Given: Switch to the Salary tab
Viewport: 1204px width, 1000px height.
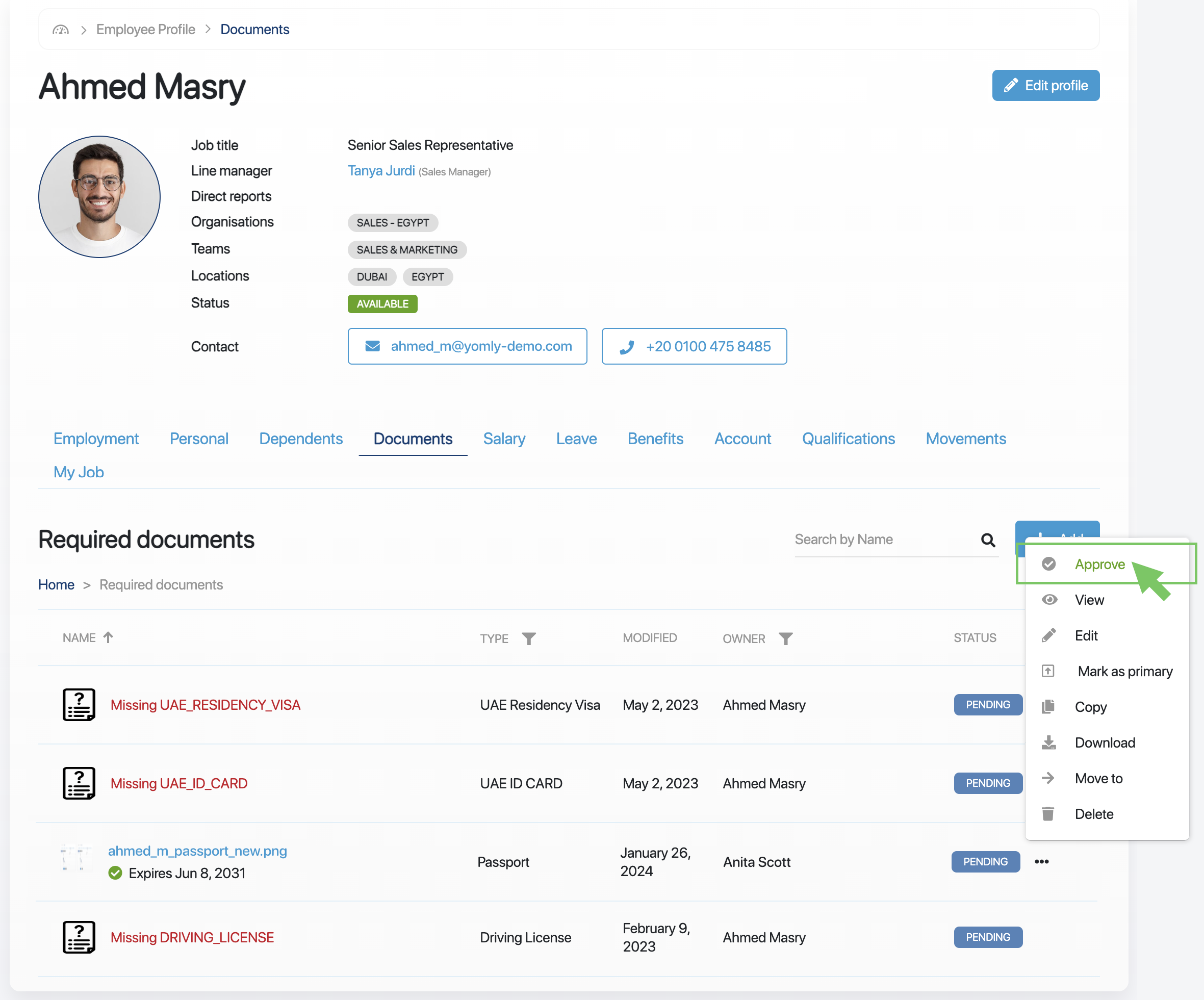Looking at the screenshot, I should (x=504, y=439).
